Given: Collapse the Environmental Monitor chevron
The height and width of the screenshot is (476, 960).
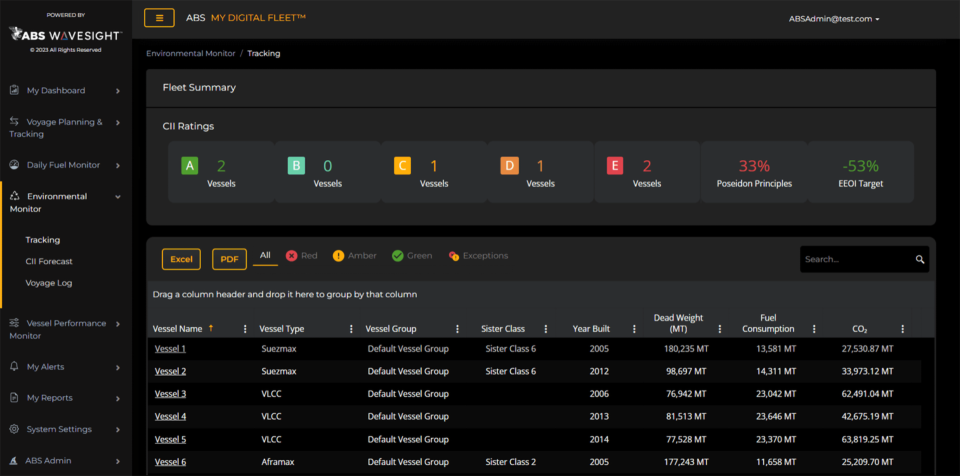Looking at the screenshot, I should [118, 197].
